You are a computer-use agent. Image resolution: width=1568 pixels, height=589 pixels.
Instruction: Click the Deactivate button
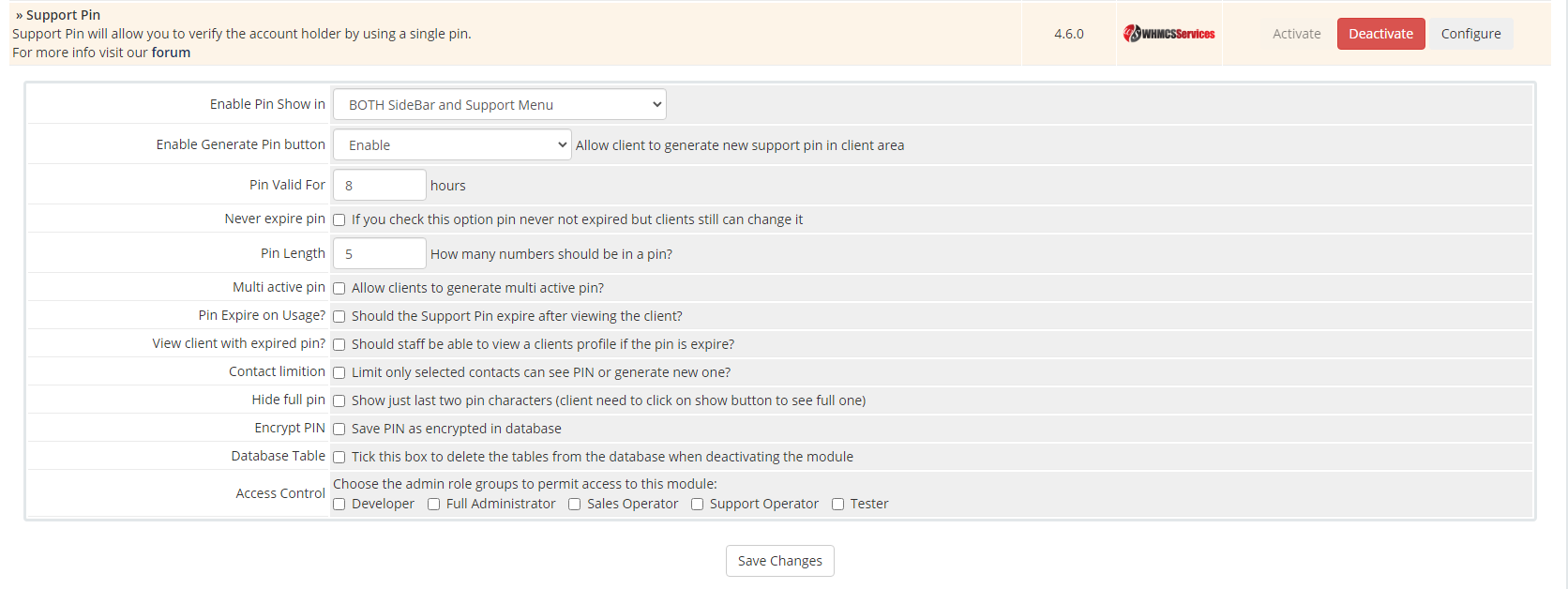pyautogui.click(x=1380, y=34)
